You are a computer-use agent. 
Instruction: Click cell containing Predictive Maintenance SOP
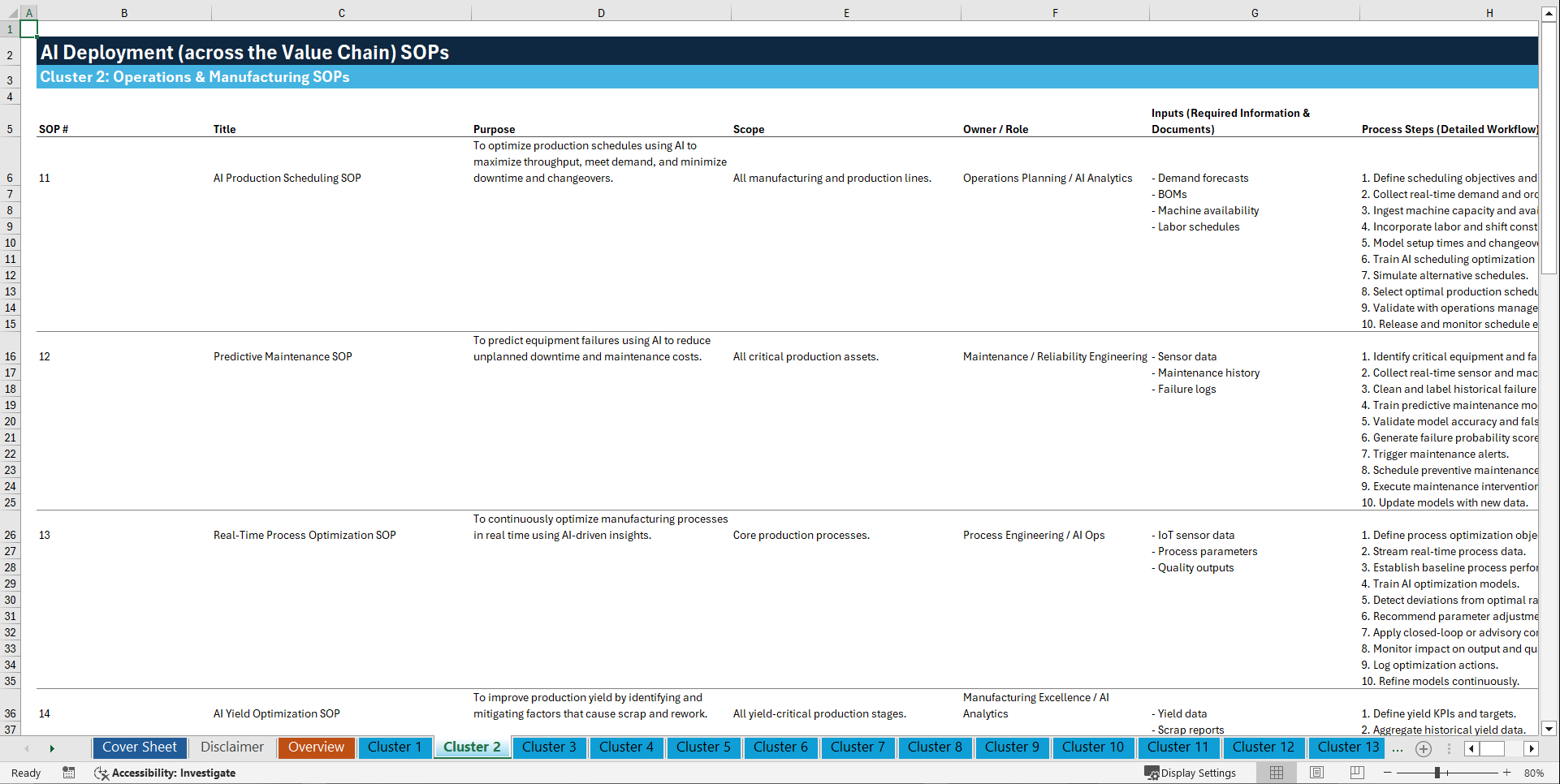283,356
